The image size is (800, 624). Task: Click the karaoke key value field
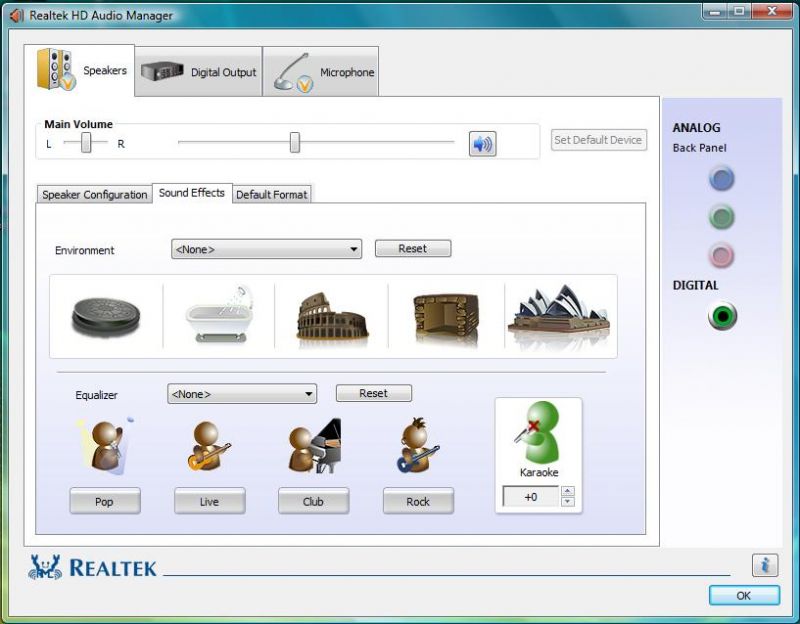(530, 497)
